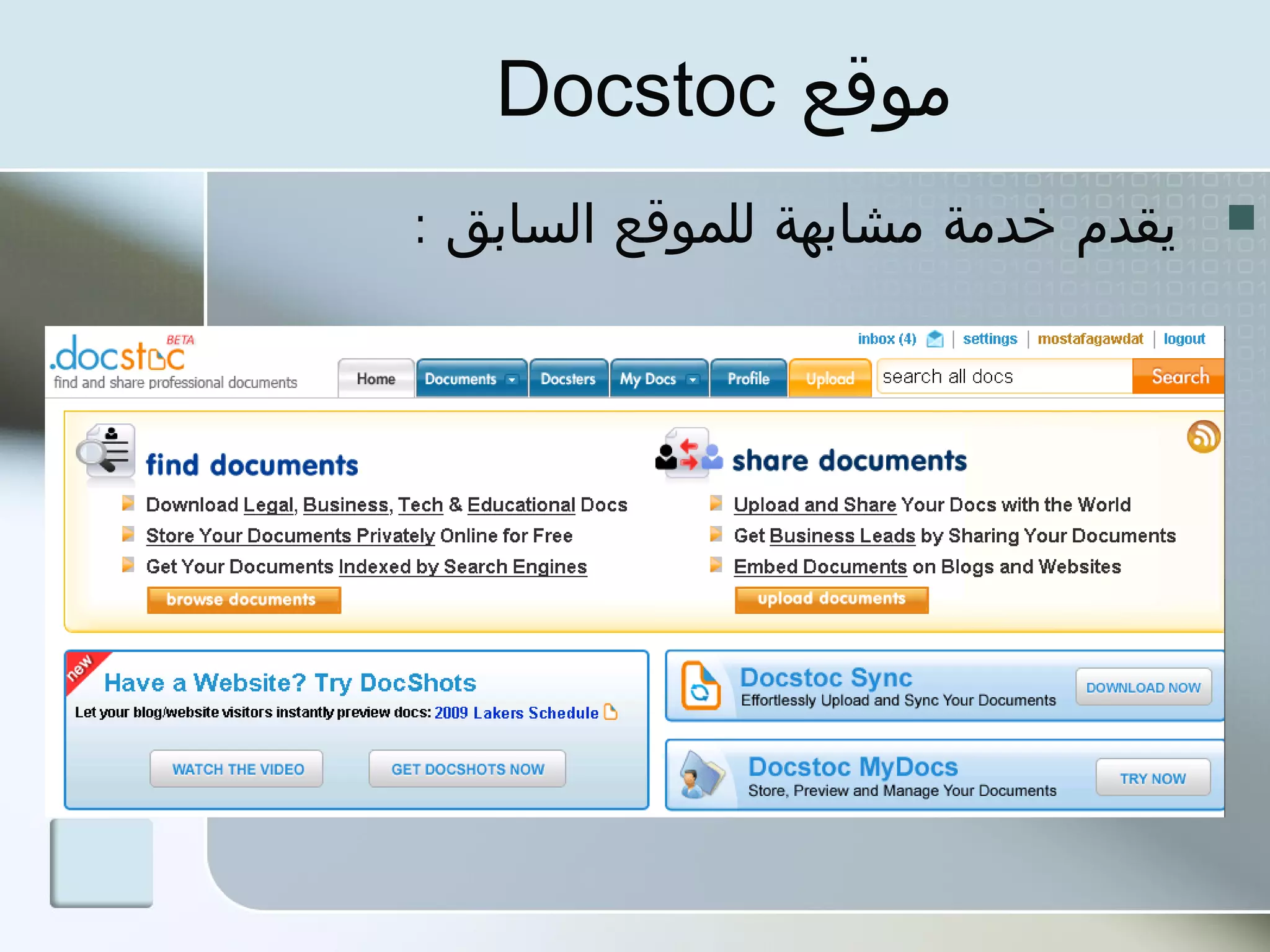The height and width of the screenshot is (952, 1270).
Task: Click Have a Website? Try DocShots heading
Action: 290,682
